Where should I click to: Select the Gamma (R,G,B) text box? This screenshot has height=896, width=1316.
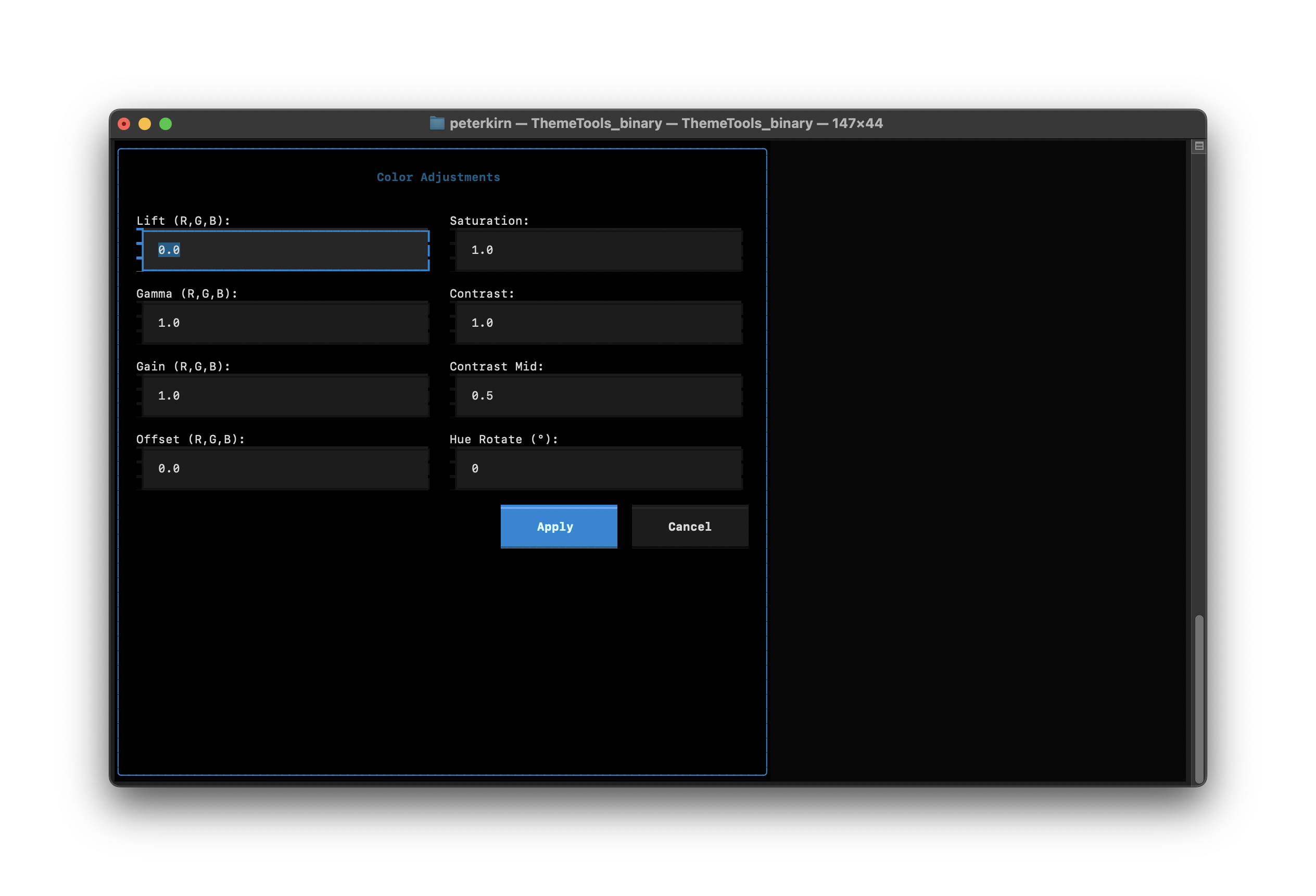(285, 323)
